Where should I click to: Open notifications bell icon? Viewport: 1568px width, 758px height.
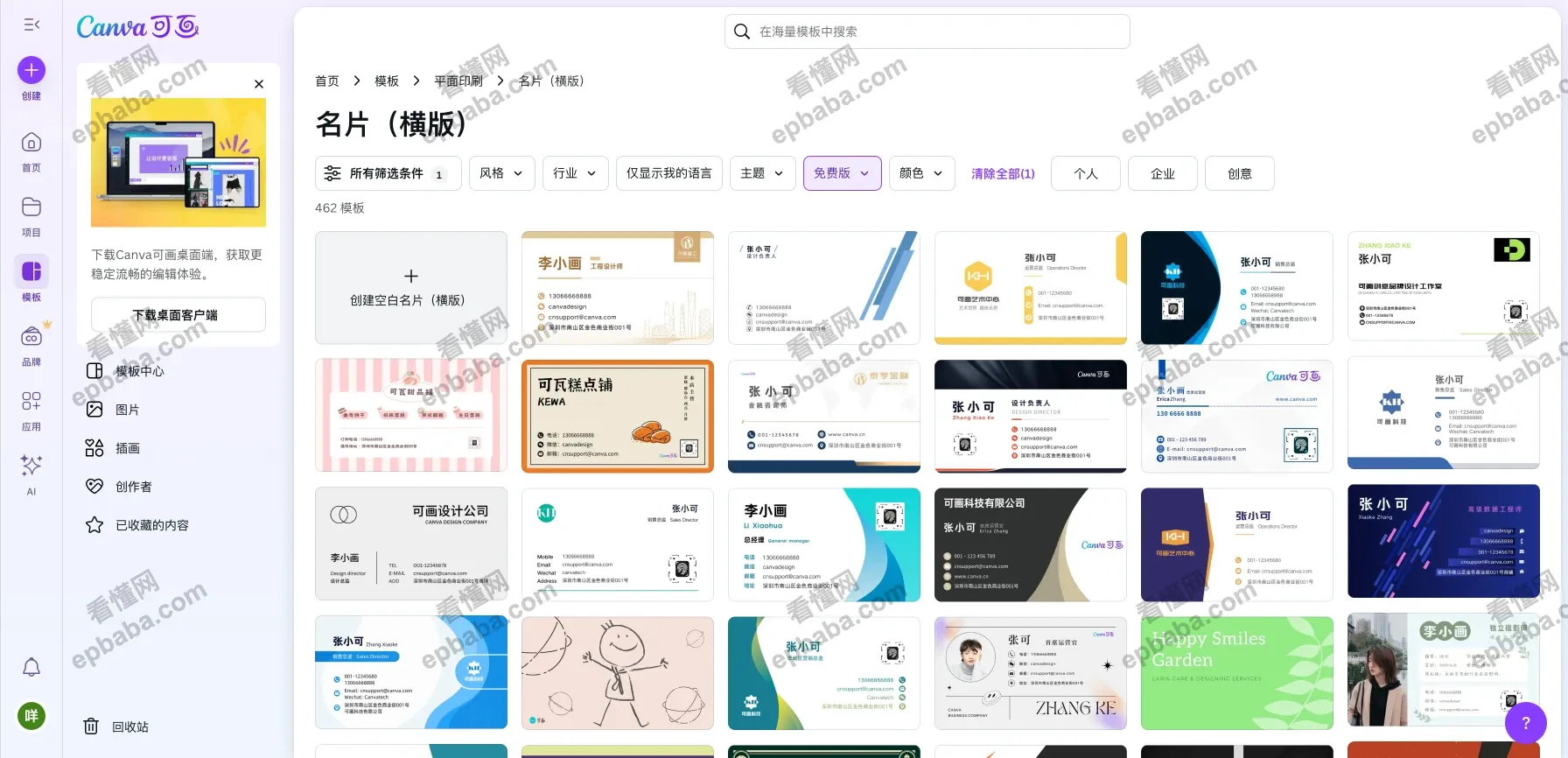(31, 667)
